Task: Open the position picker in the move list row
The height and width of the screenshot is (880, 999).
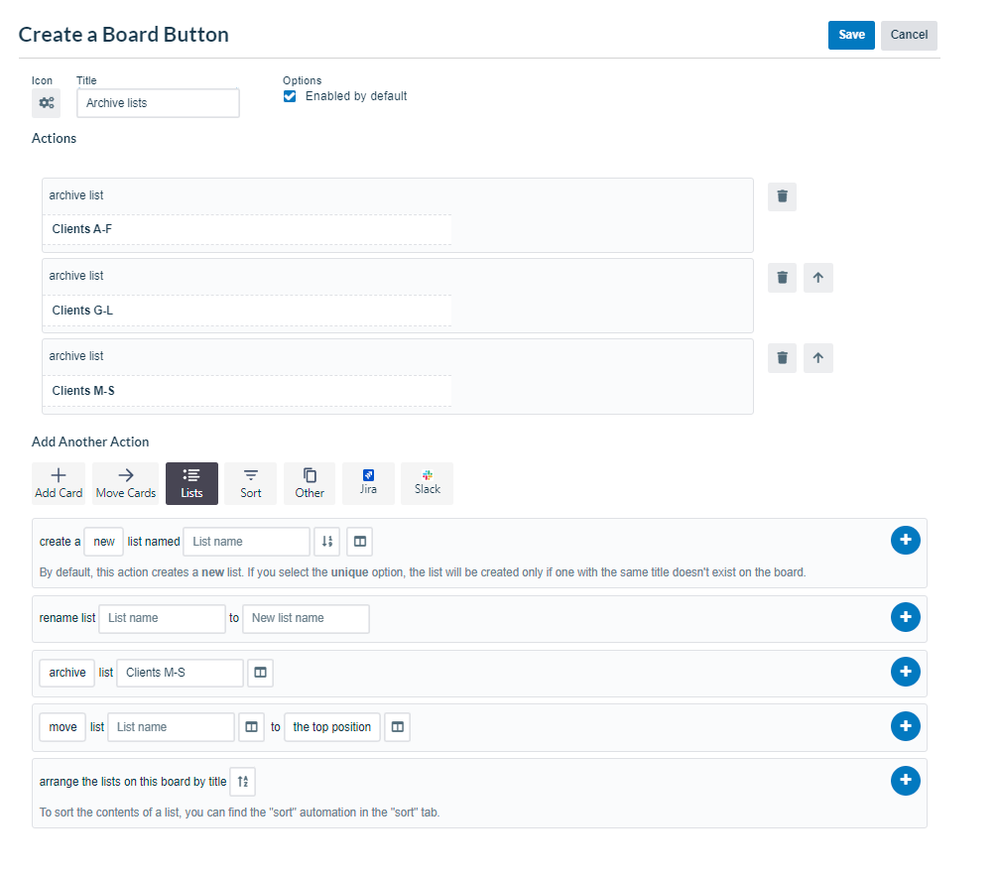Action: [397, 727]
